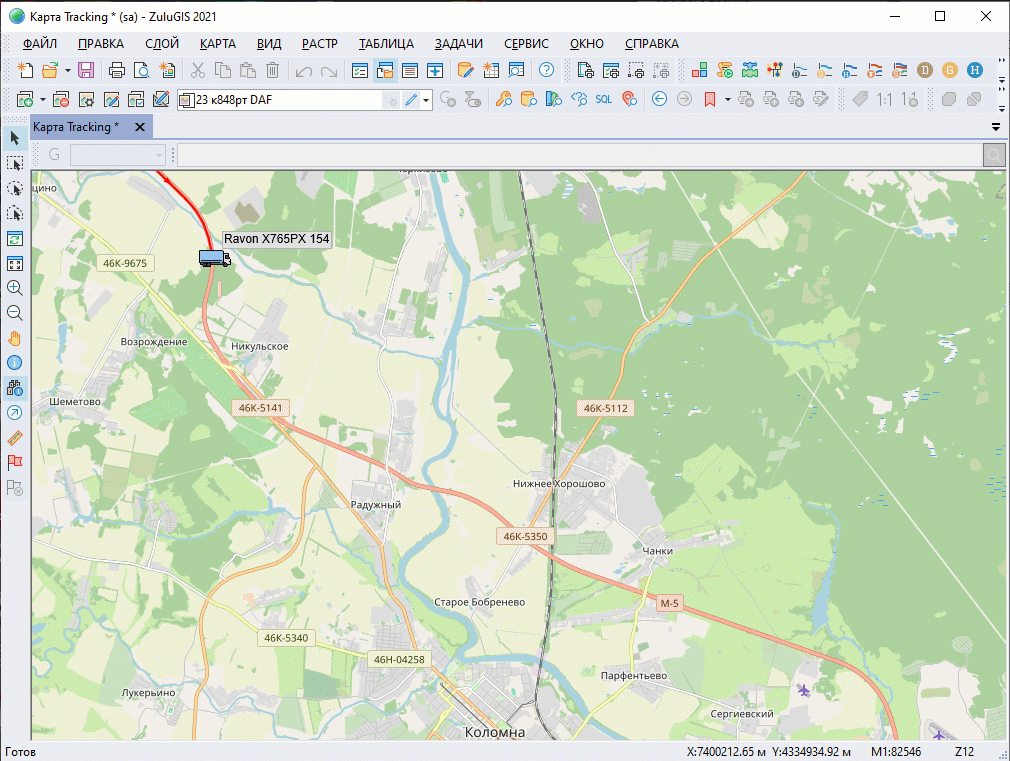Open the SQL query tool
The image size is (1010, 761).
603,99
